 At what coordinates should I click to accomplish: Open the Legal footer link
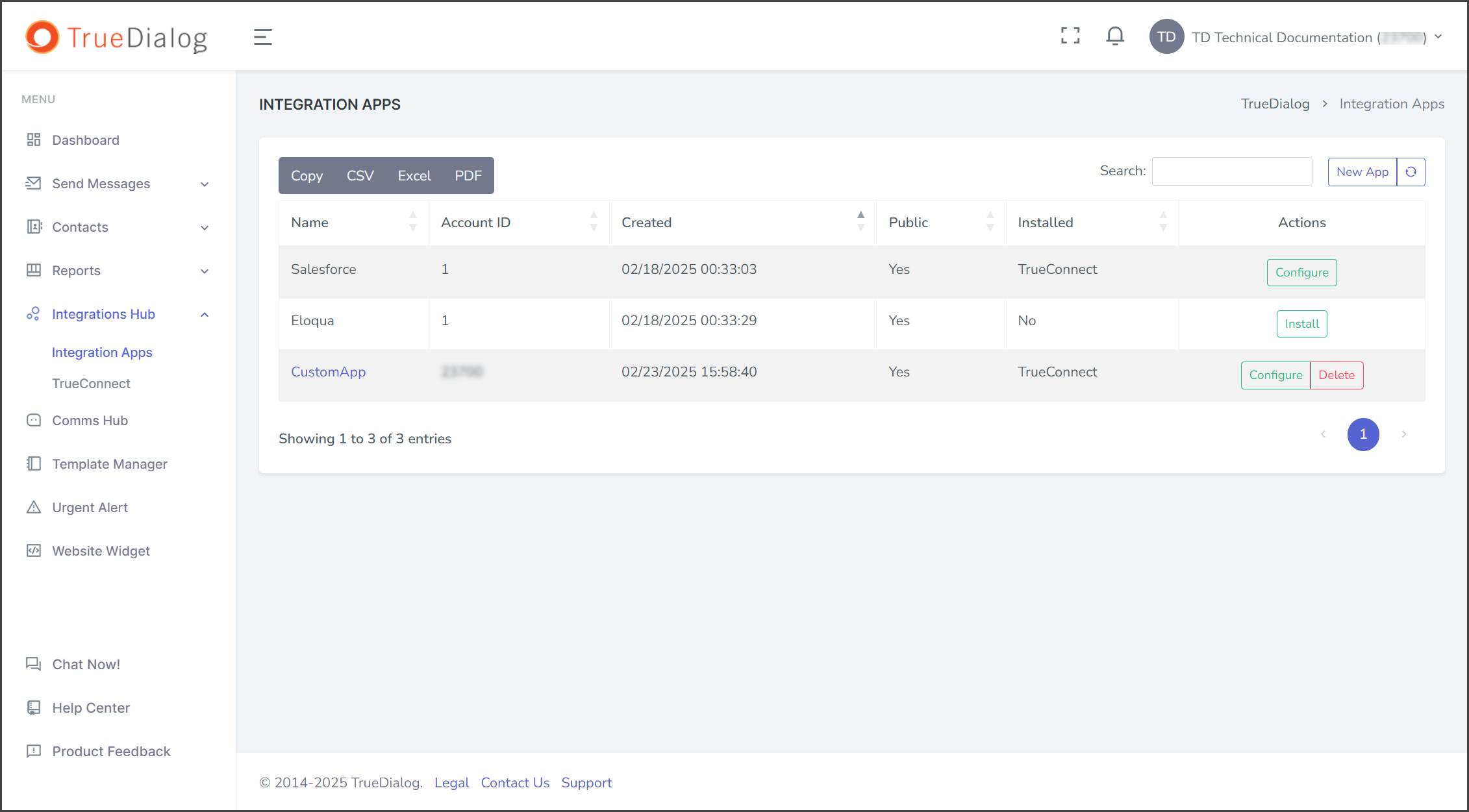[451, 783]
